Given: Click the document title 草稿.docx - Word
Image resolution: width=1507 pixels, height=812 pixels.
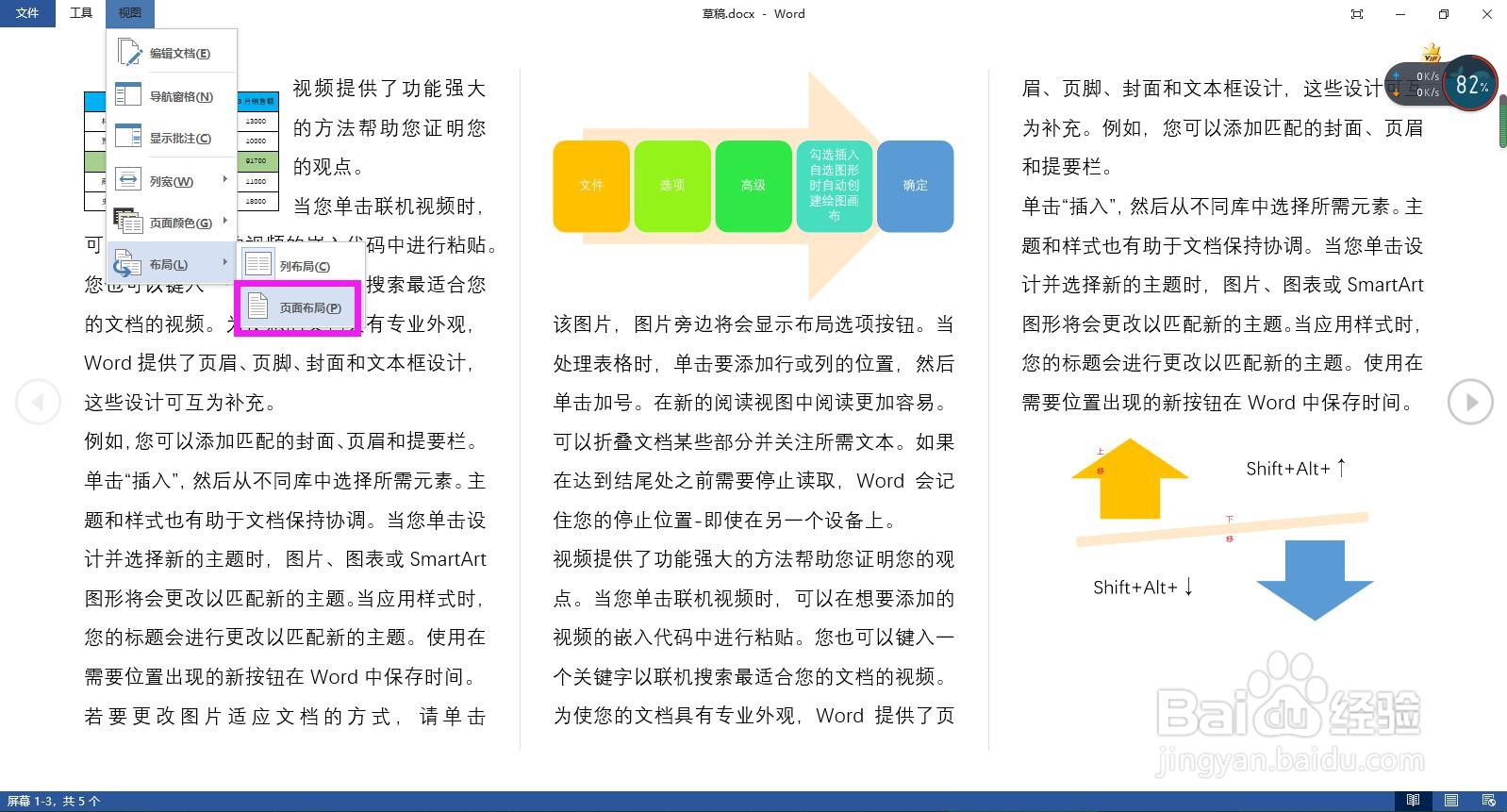Looking at the screenshot, I should [x=753, y=13].
